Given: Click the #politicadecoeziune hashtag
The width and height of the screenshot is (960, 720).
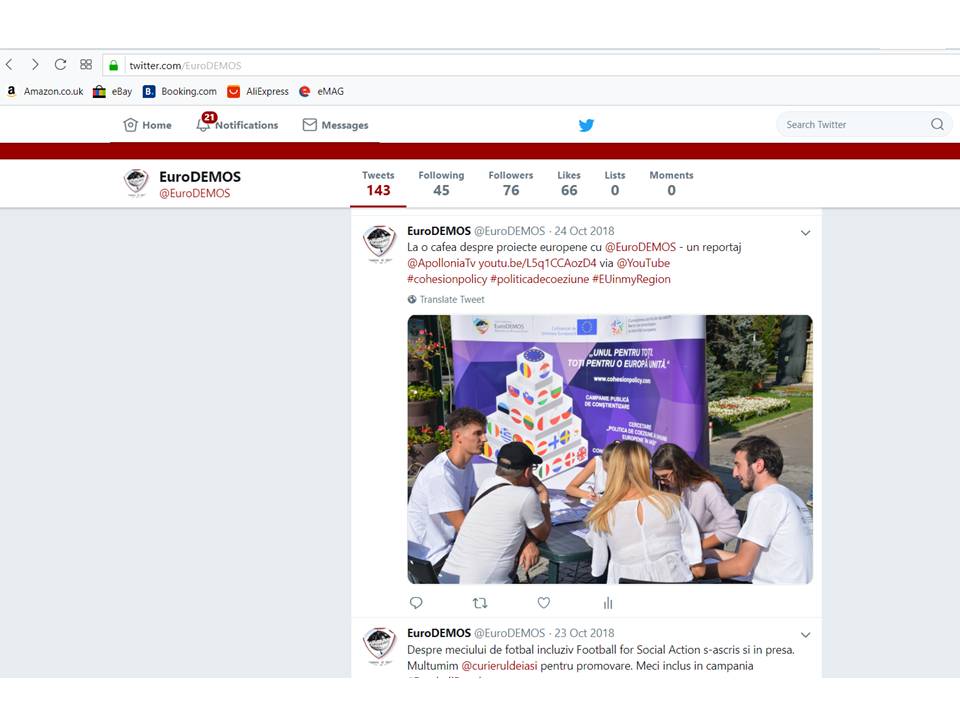Looking at the screenshot, I should (539, 279).
